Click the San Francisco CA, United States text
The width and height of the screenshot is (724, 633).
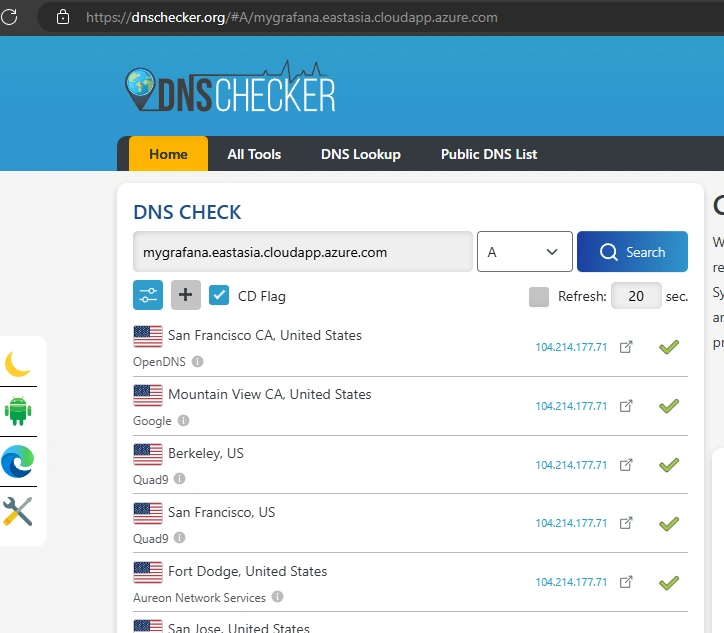pos(265,335)
